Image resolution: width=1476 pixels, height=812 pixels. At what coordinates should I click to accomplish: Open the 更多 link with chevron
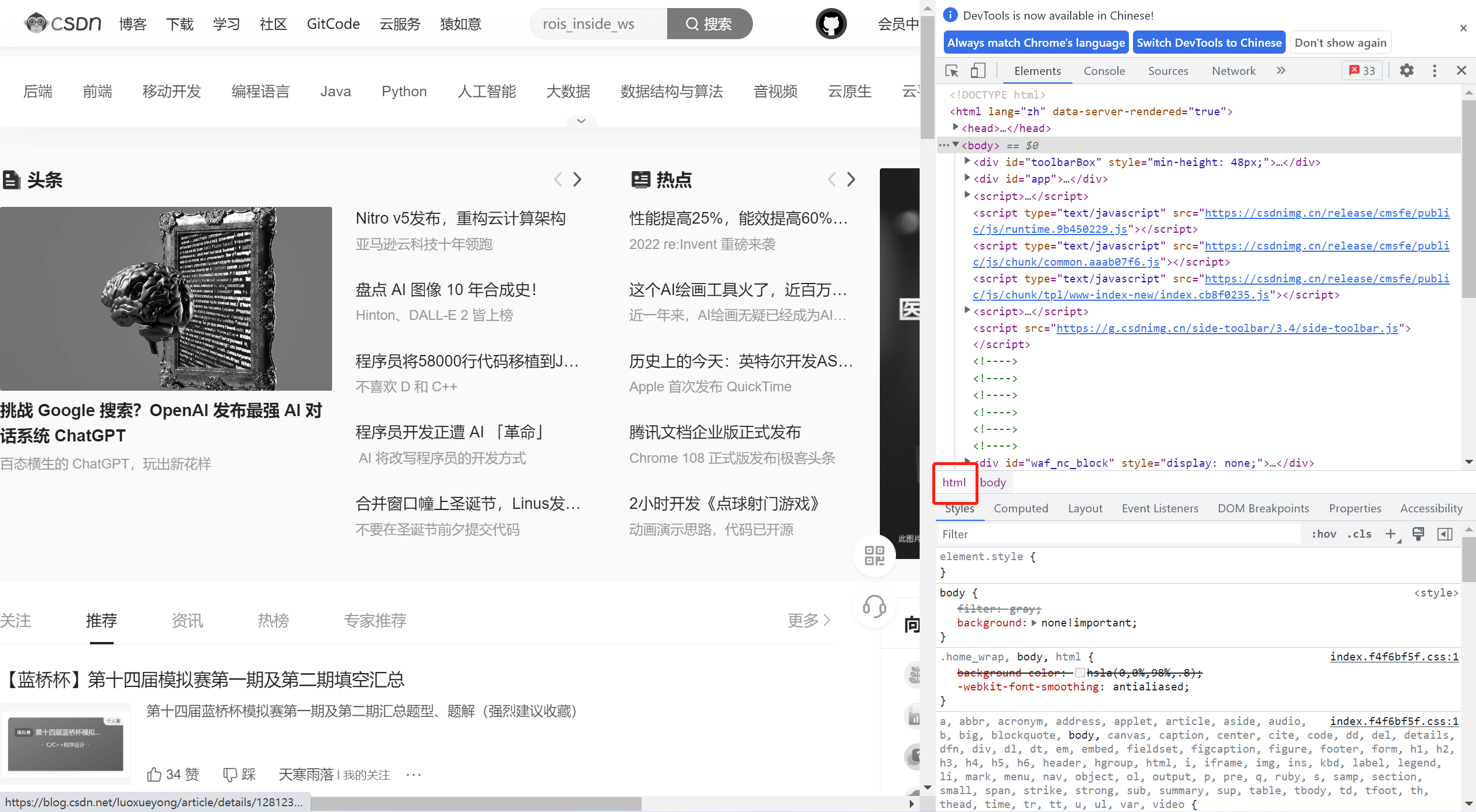809,621
